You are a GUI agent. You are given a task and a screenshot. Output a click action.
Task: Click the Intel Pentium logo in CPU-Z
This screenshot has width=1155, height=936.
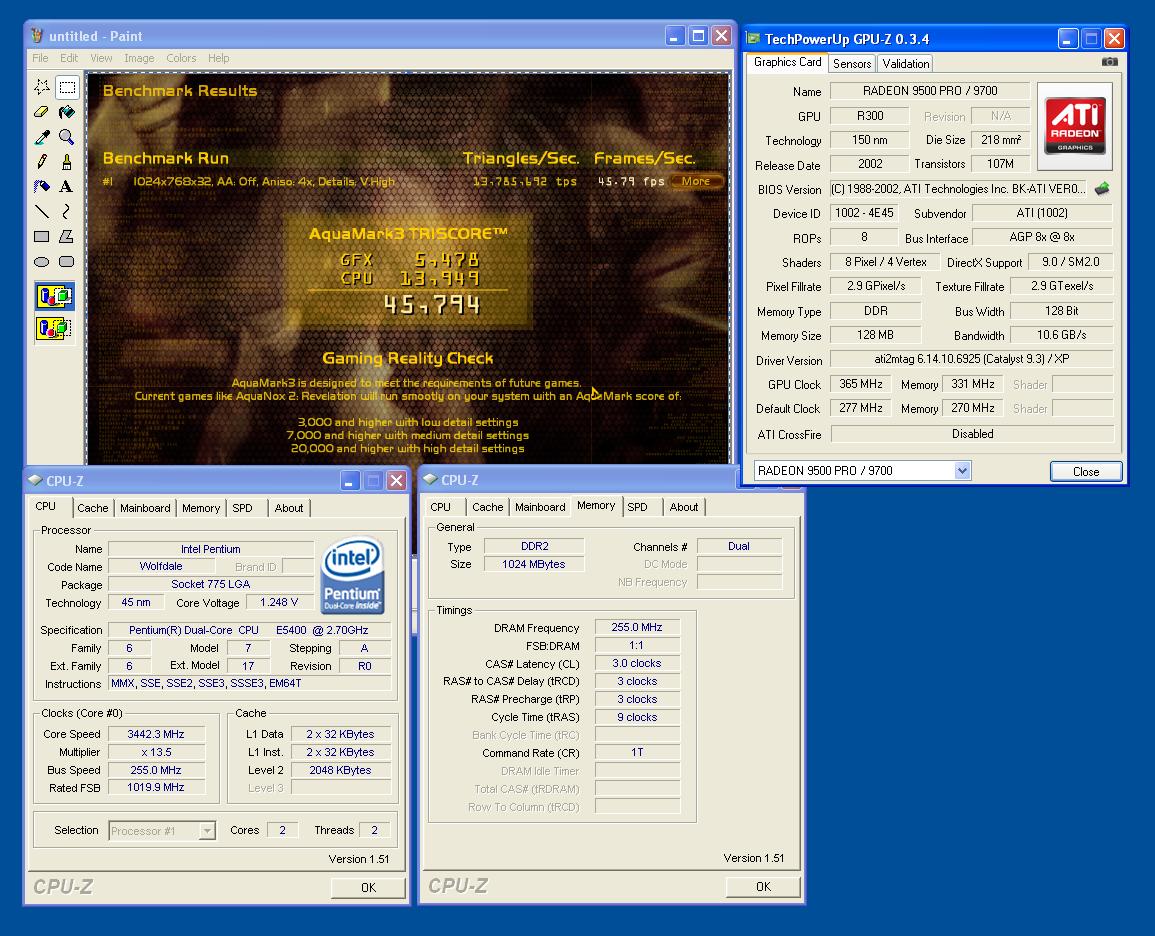point(353,575)
